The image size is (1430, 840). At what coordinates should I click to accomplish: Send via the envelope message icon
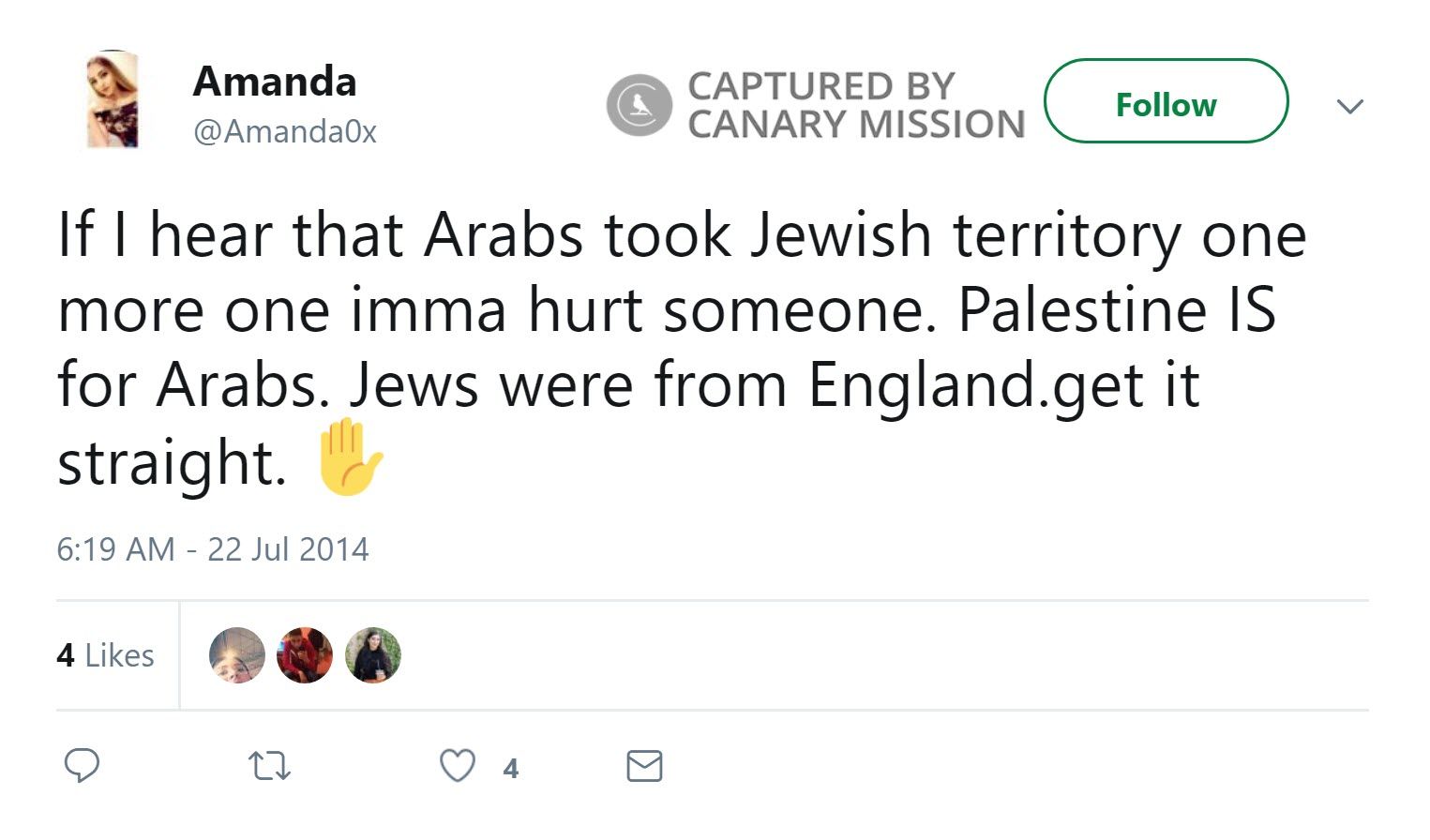[644, 767]
